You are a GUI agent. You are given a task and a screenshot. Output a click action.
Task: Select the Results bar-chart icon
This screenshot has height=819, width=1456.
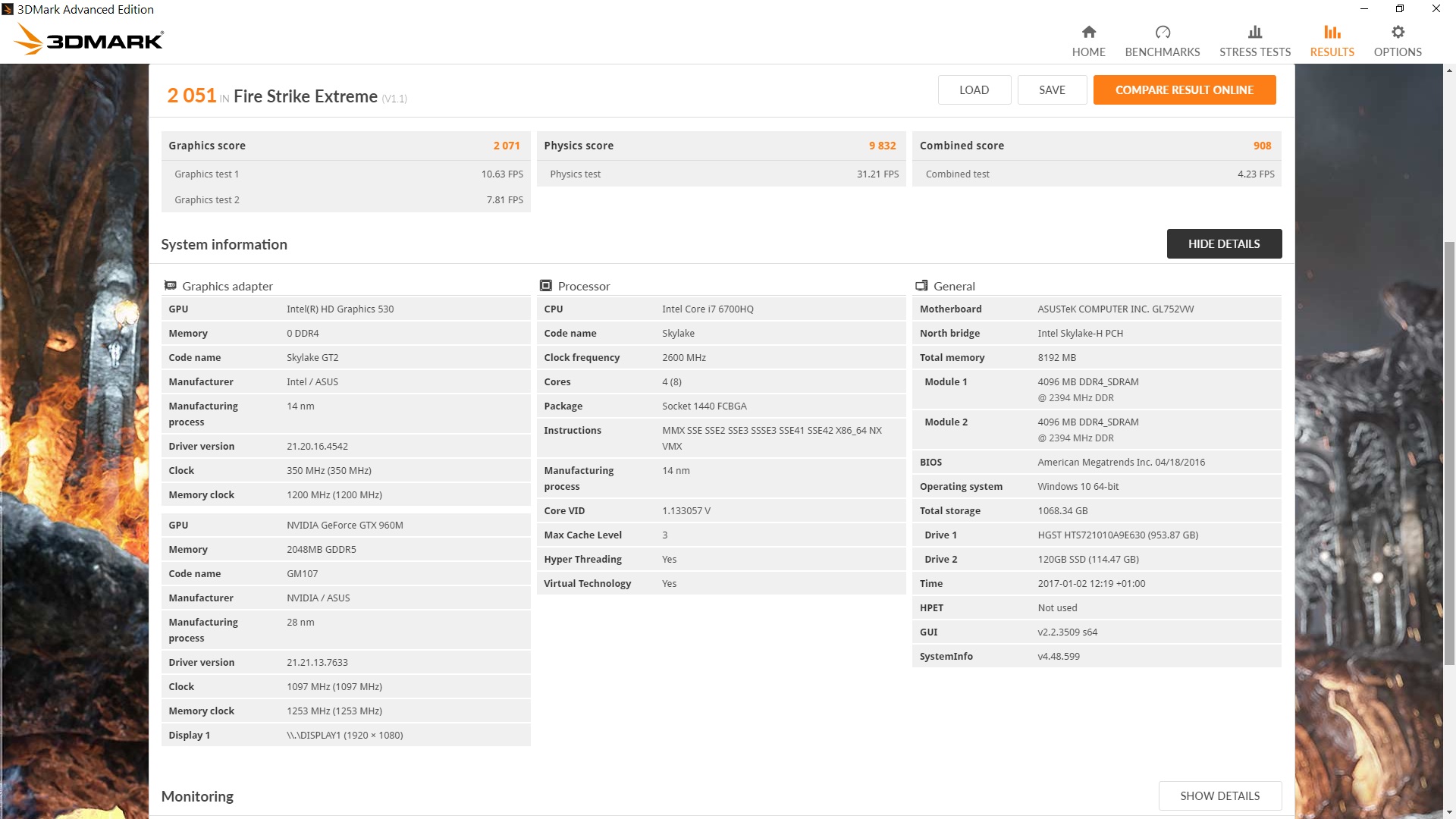point(1332,32)
